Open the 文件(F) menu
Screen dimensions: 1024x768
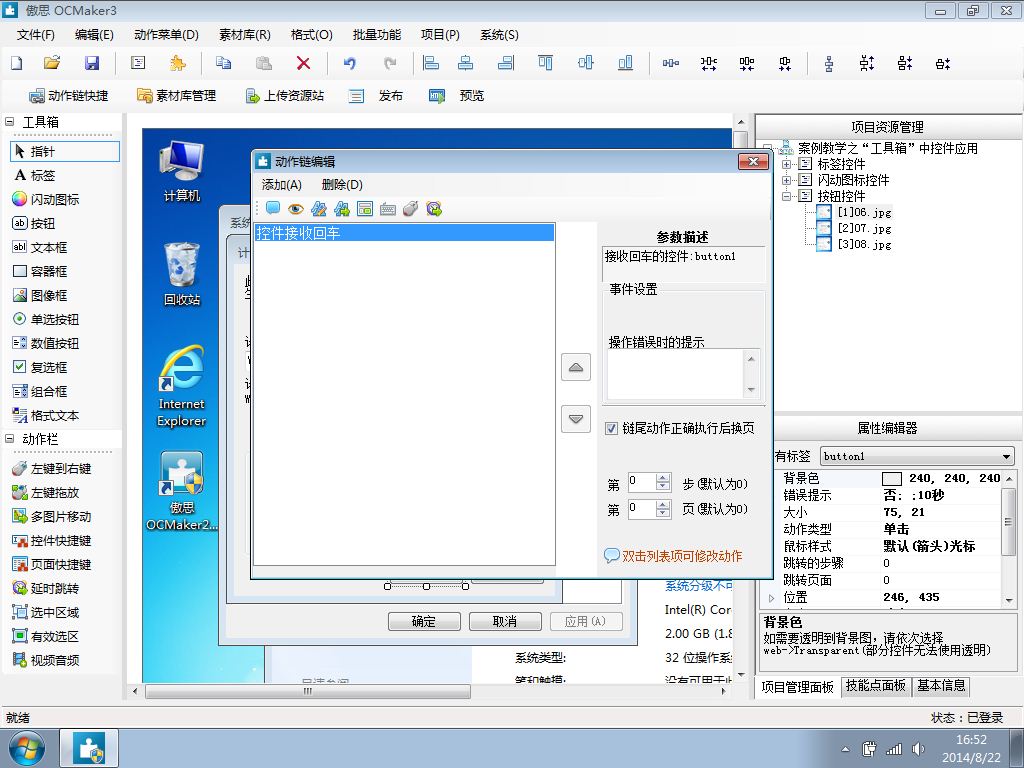click(36, 35)
